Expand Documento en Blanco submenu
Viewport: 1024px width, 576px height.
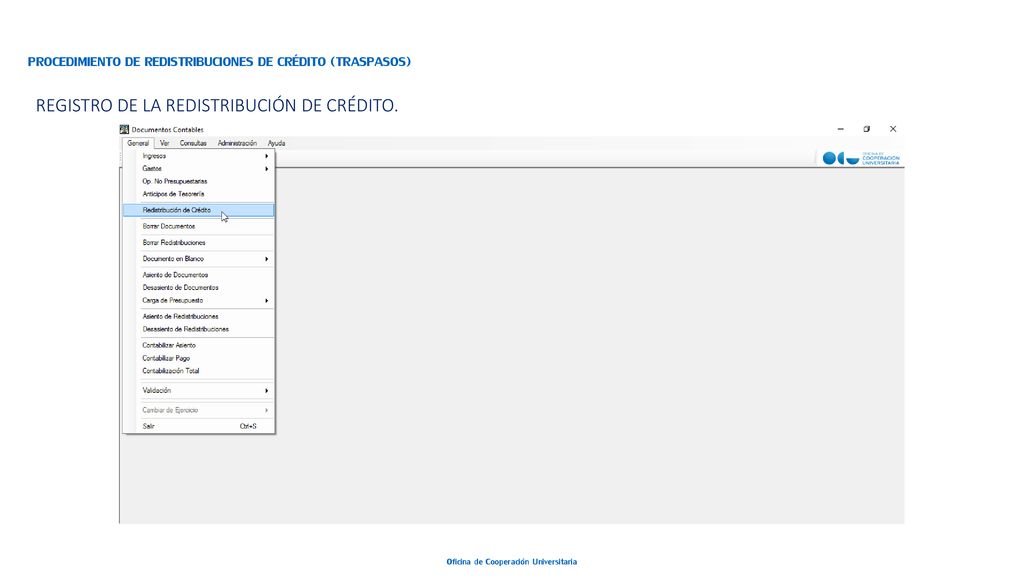tap(199, 259)
